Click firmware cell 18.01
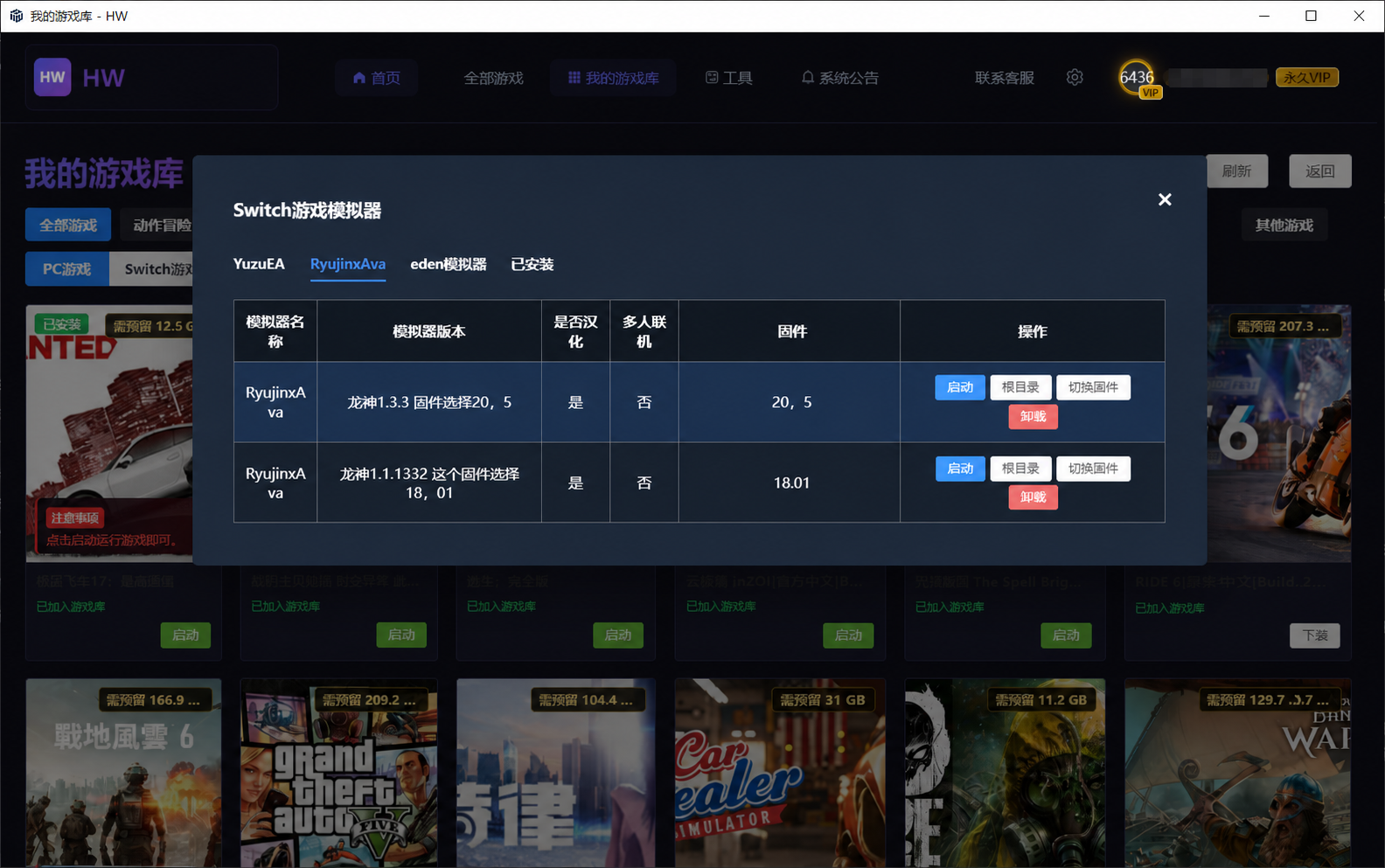The image size is (1385, 868). [x=791, y=483]
